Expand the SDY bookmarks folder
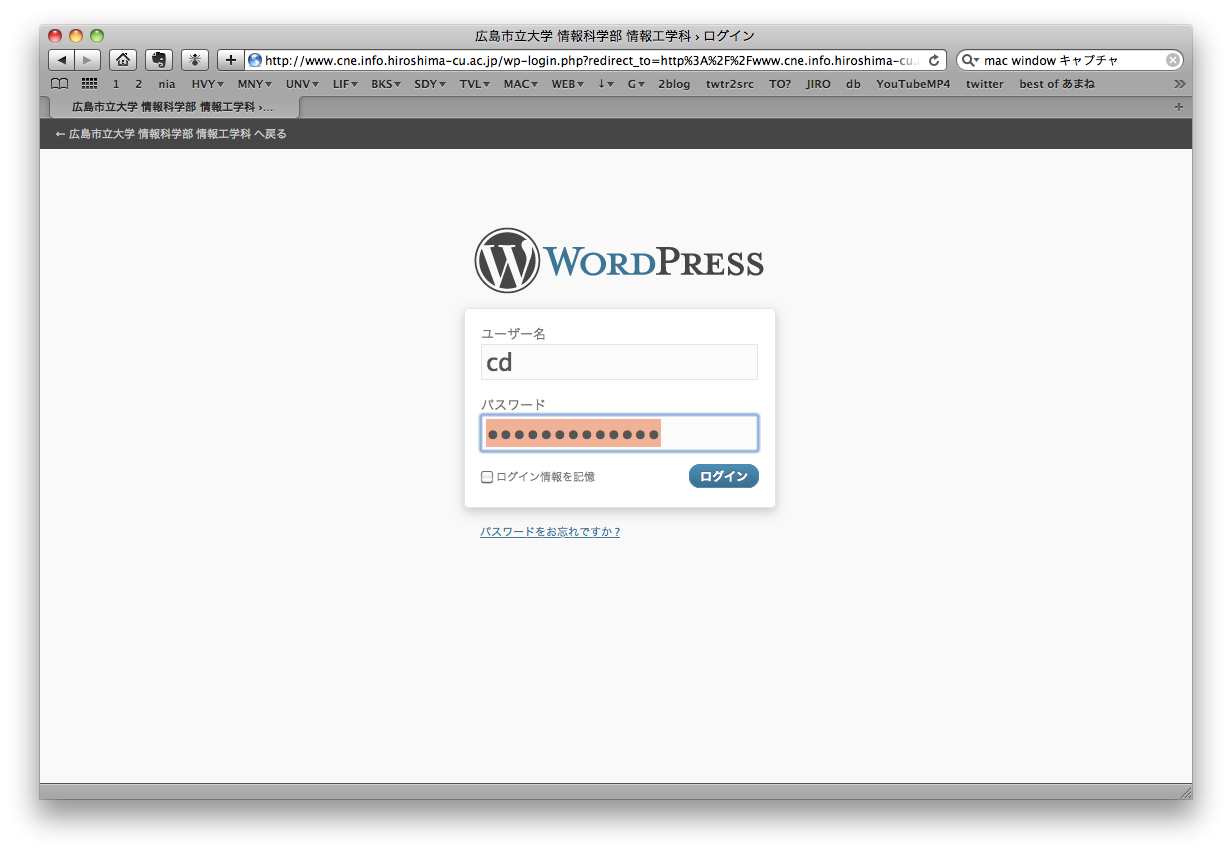 430,84
